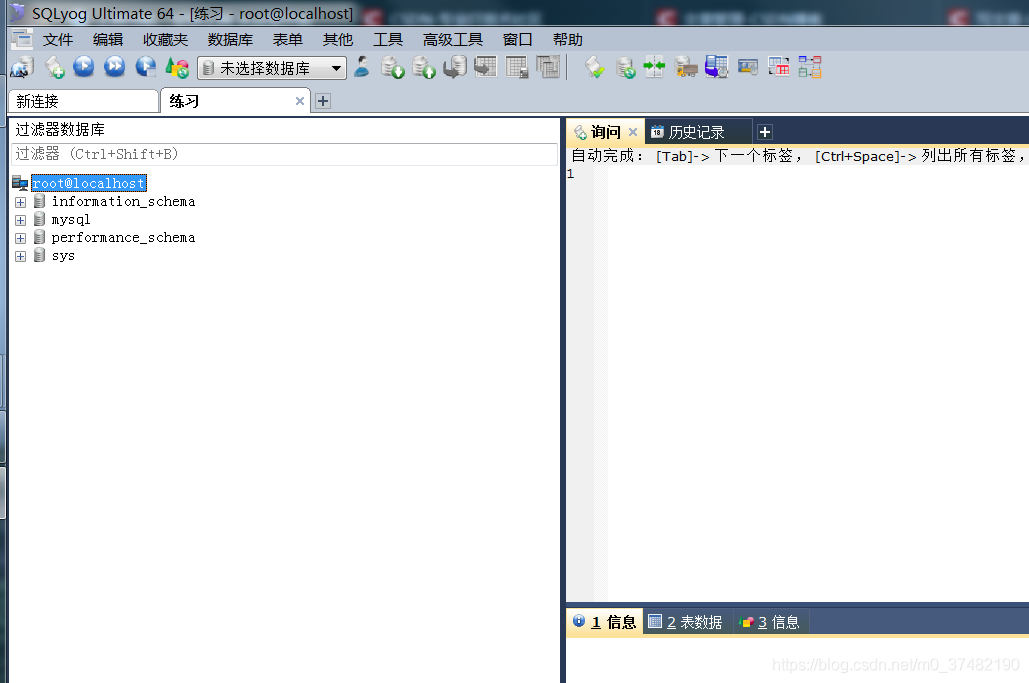Switch to the 2 表数据 result tab
Image resolution: width=1029 pixels, height=683 pixels.
686,622
